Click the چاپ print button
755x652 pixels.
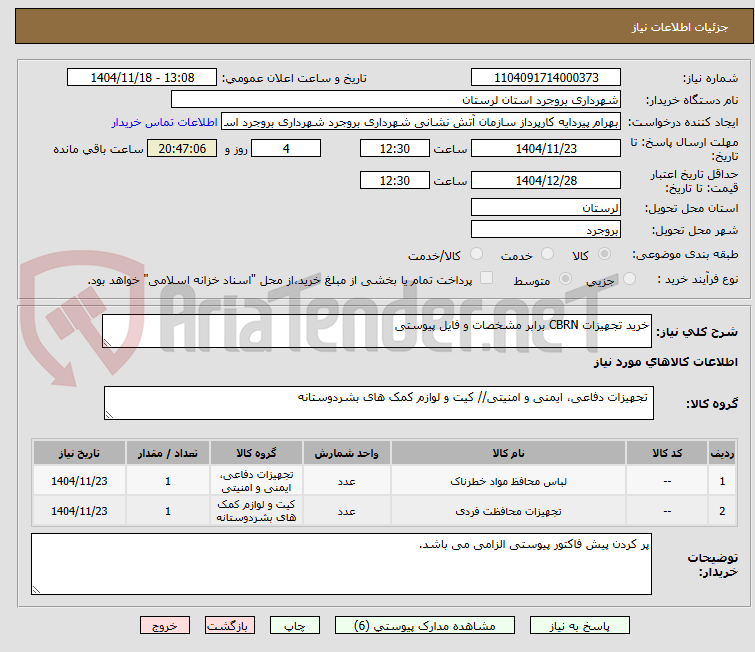point(295,626)
